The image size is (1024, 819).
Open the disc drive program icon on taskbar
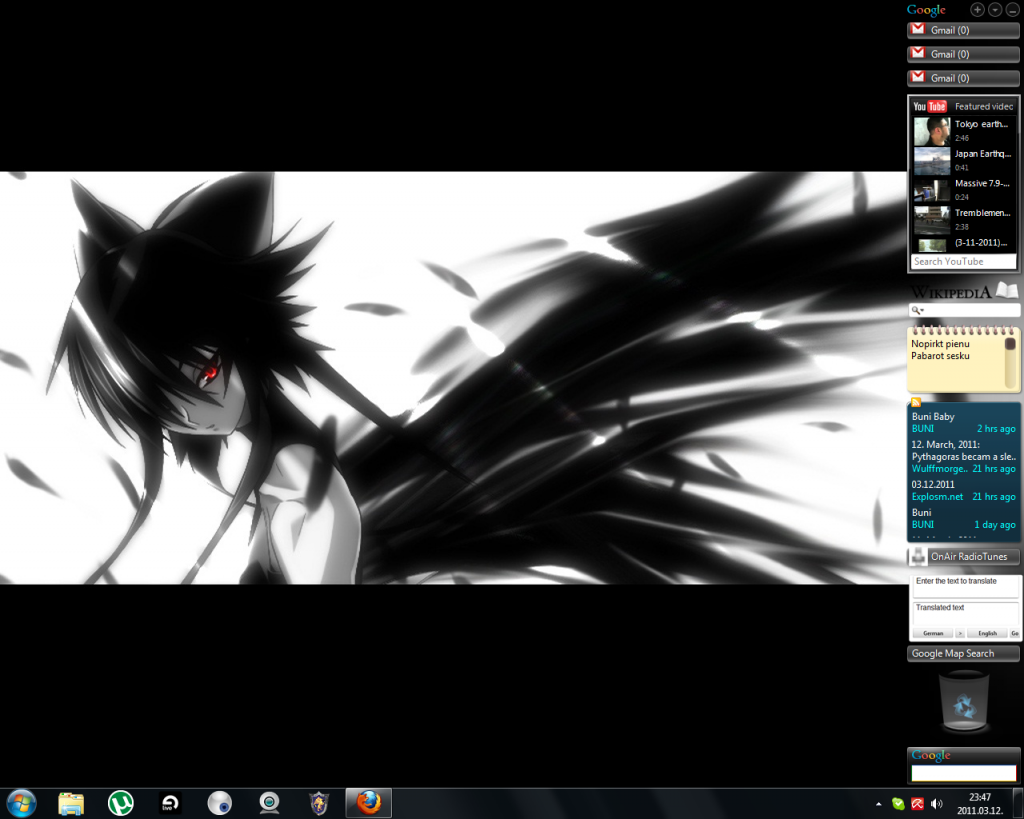coord(219,803)
